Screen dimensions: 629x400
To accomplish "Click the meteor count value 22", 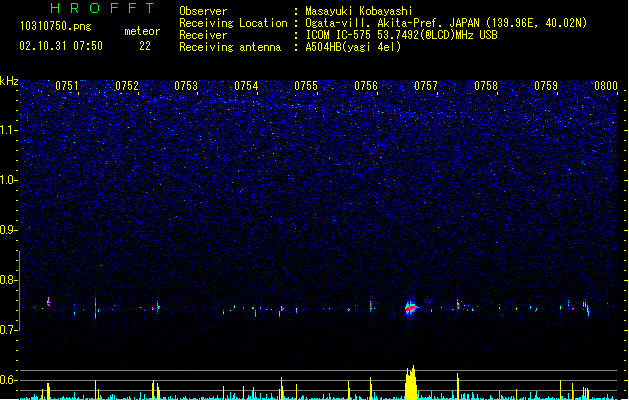I will tap(145, 46).
